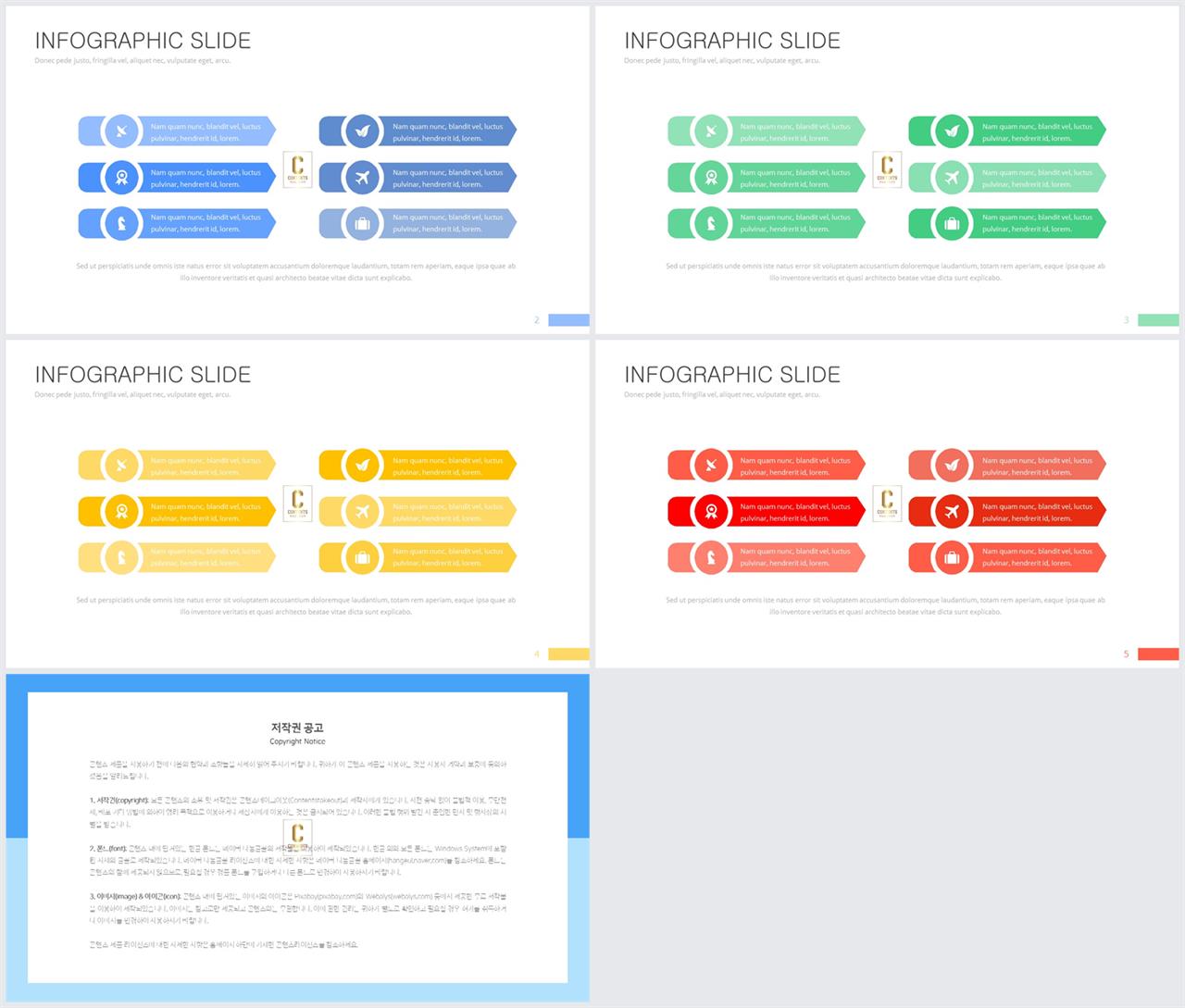Select the leaf checkmark icon on the yellow slide

[362, 466]
